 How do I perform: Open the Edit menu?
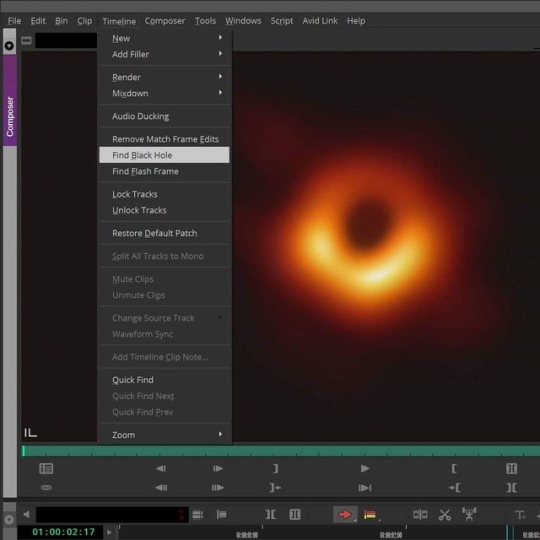38,21
